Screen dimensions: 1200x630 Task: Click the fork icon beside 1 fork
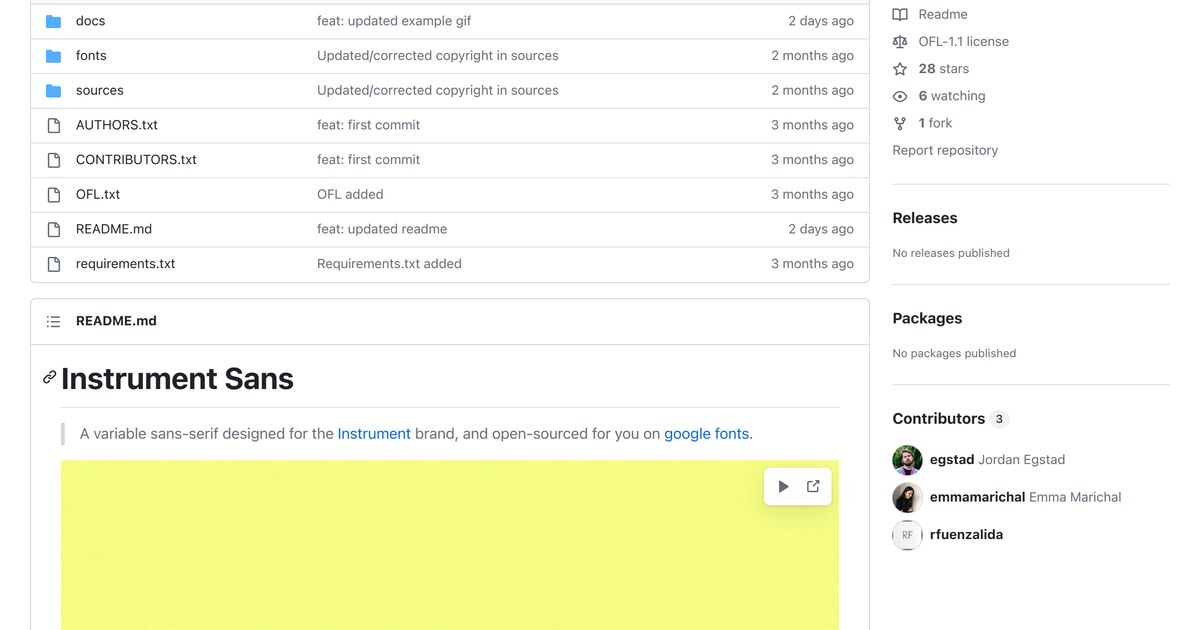tap(901, 122)
